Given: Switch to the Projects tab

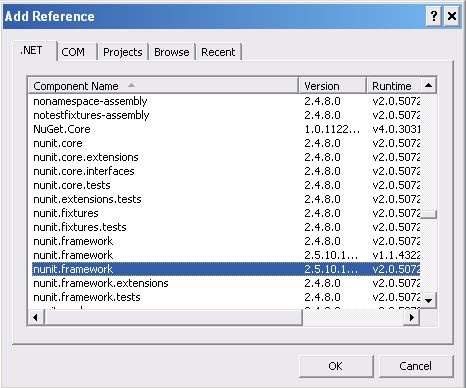Looking at the screenshot, I should pyautogui.click(x=123, y=52).
